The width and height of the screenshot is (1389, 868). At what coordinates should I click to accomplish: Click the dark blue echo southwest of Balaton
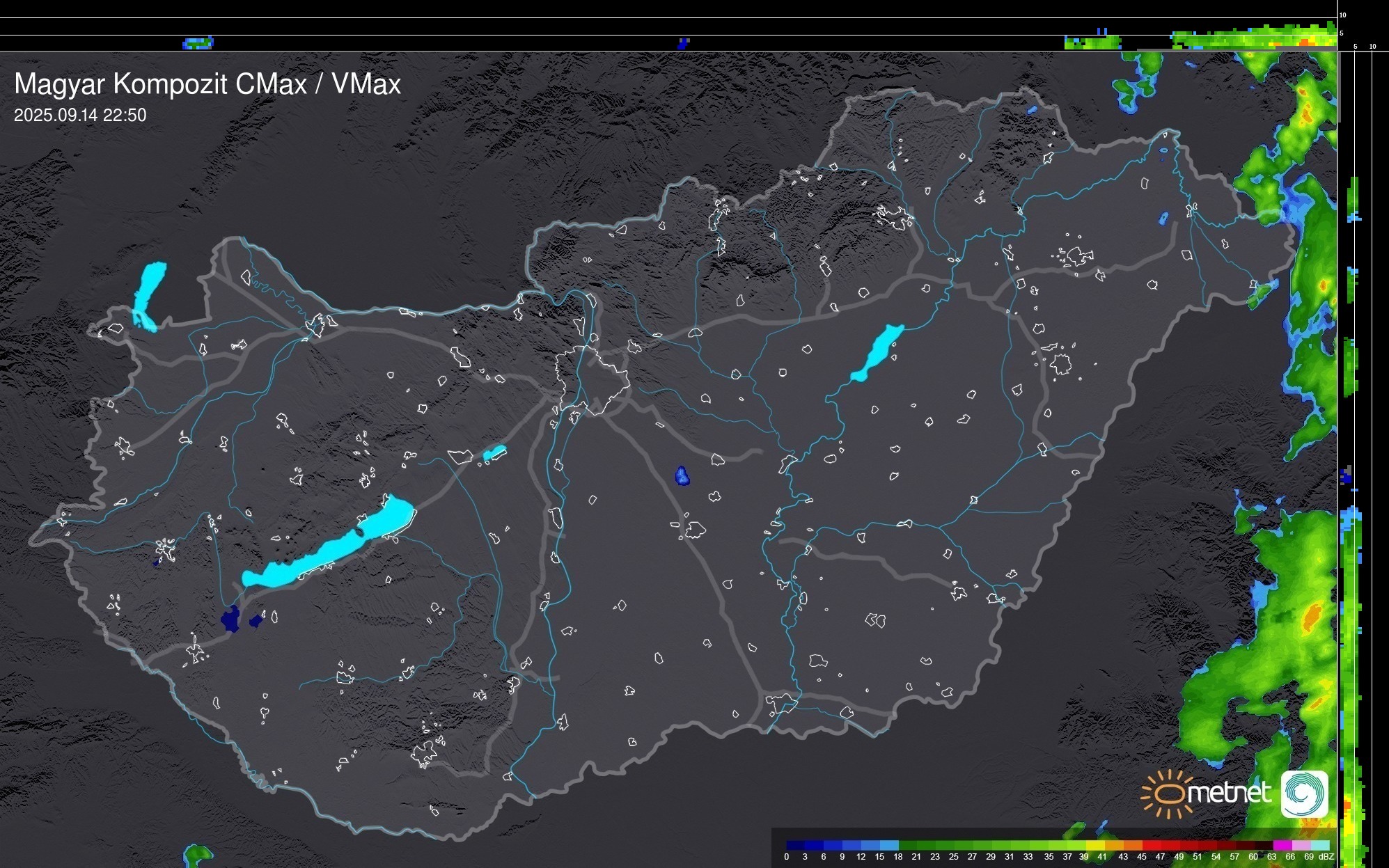pos(230,619)
